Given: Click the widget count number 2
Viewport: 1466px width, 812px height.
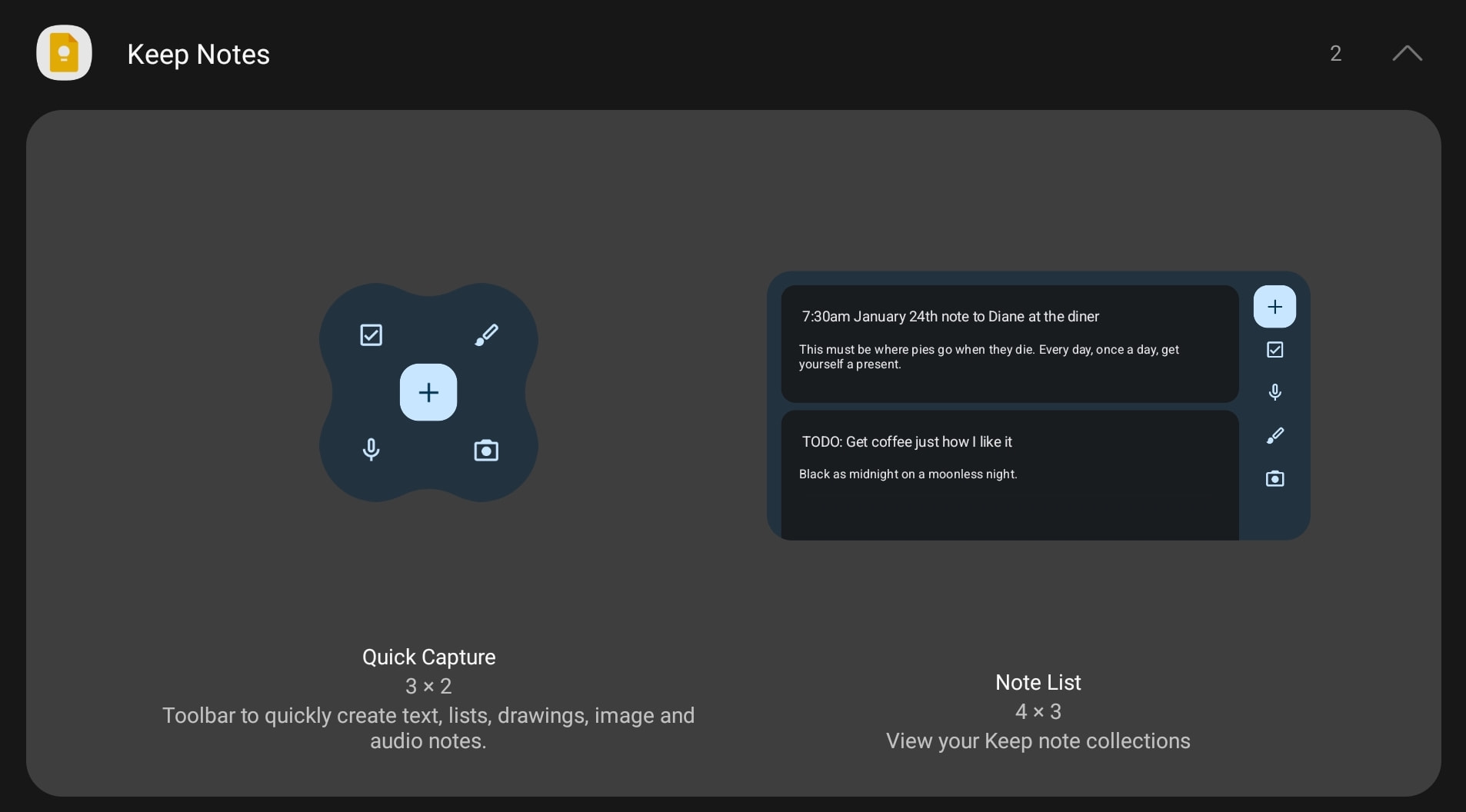Looking at the screenshot, I should (1335, 53).
